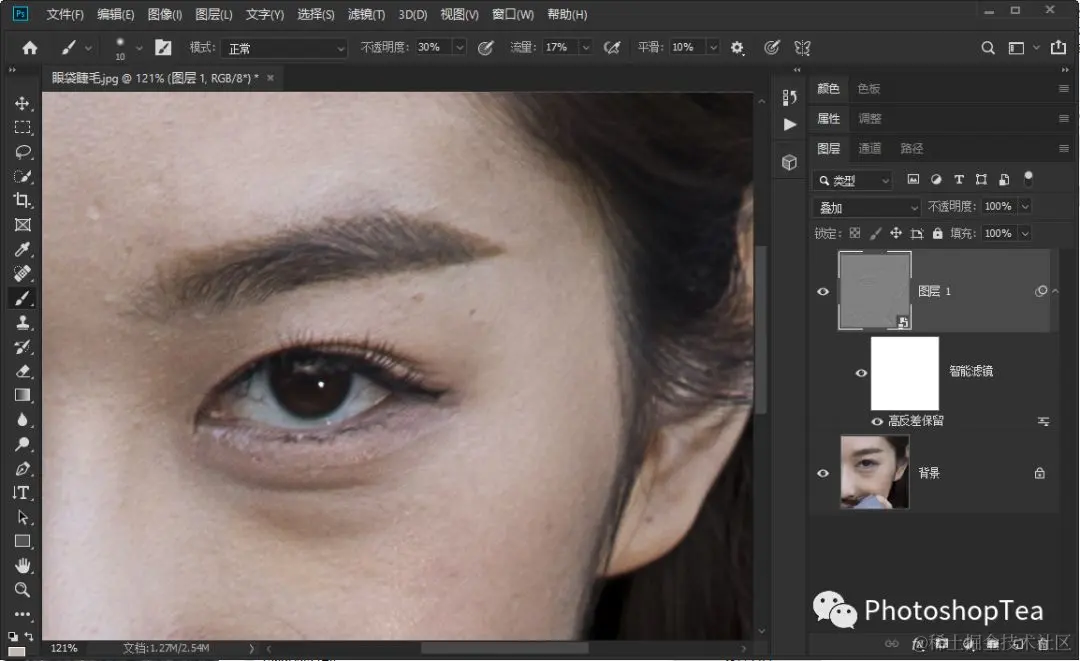Image resolution: width=1080 pixels, height=661 pixels.
Task: Open the 调整 panel tab
Action: point(870,119)
